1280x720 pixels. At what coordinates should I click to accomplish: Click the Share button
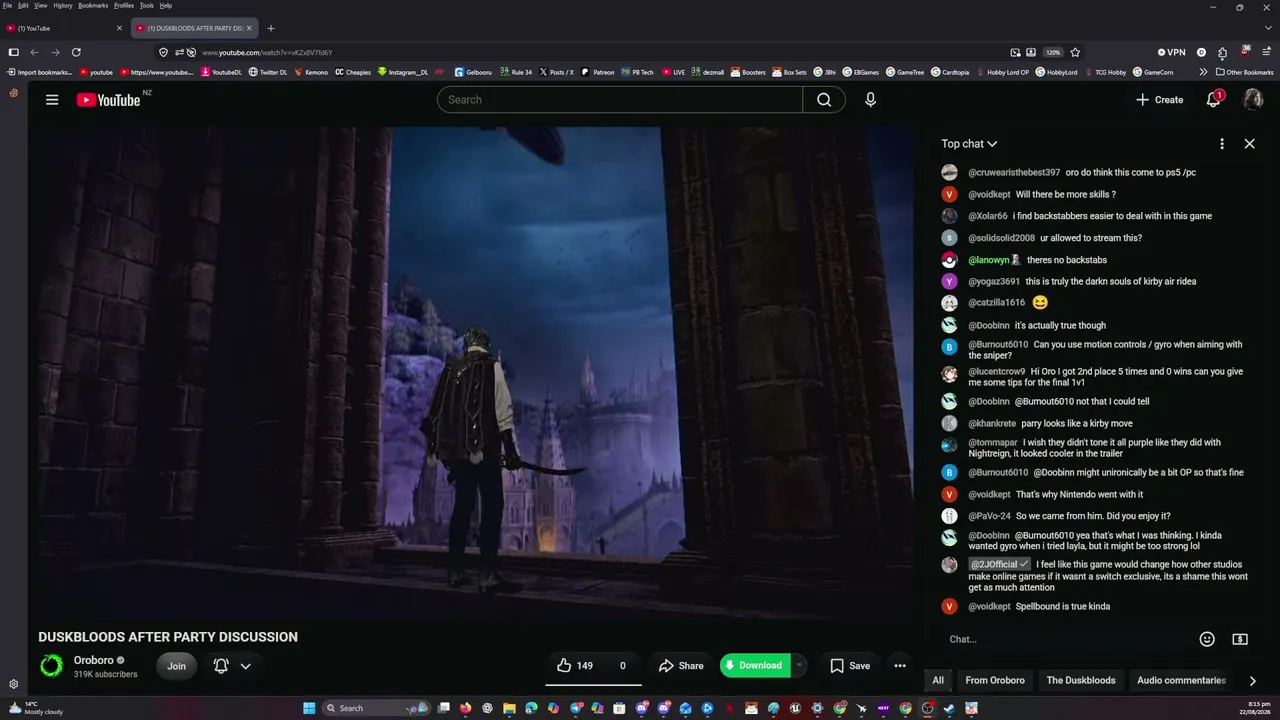tap(681, 666)
